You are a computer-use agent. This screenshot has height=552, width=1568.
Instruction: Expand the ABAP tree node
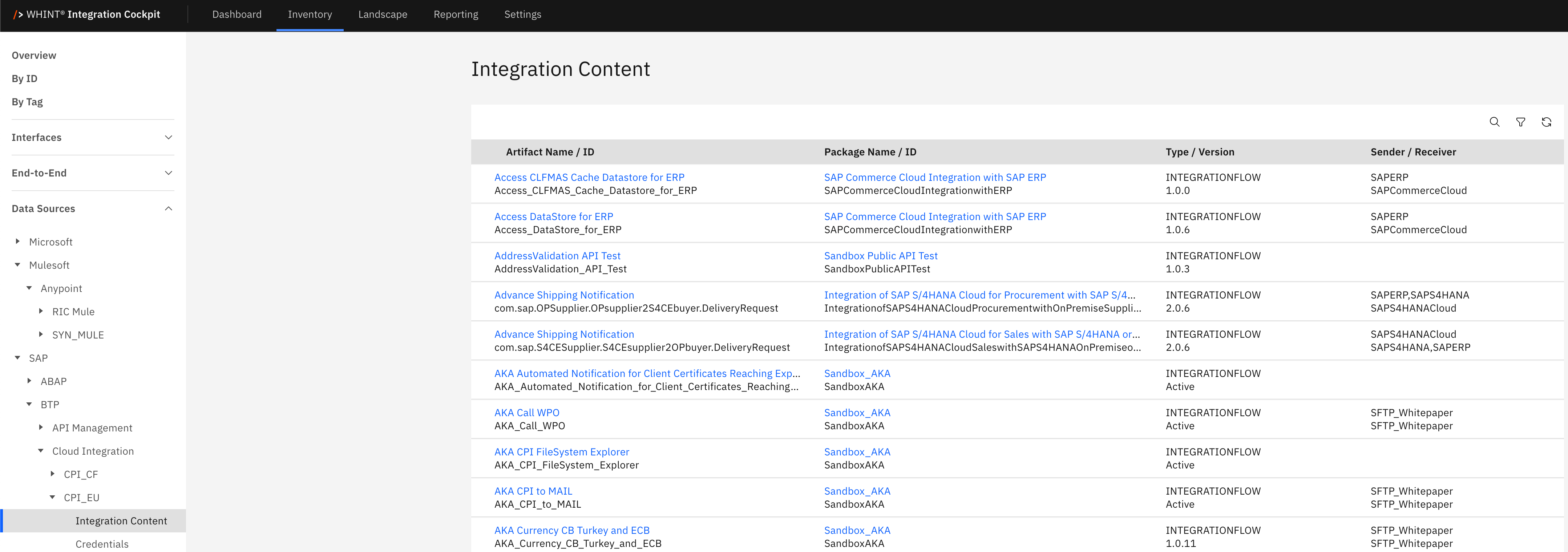[x=29, y=381]
